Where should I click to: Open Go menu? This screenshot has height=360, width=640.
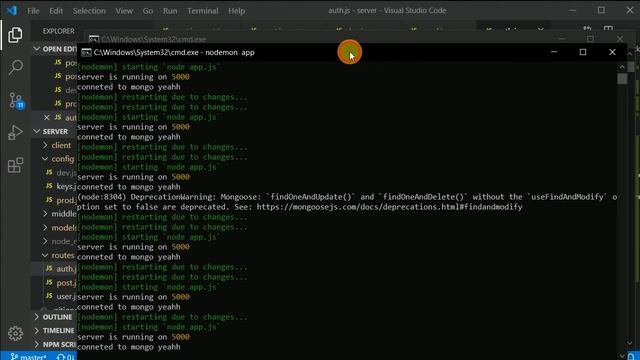coord(148,11)
